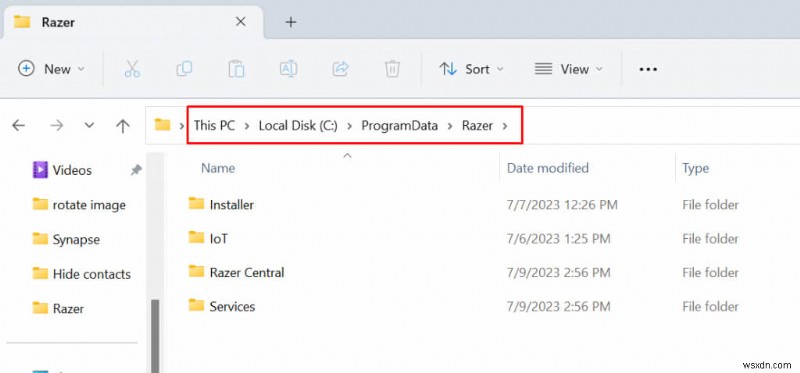Open the Sort dropdown menu

pyautogui.click(x=471, y=69)
